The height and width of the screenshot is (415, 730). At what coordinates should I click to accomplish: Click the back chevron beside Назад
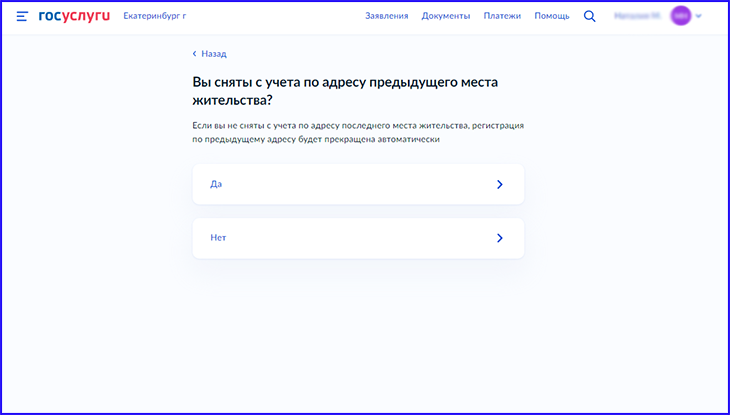(x=195, y=54)
